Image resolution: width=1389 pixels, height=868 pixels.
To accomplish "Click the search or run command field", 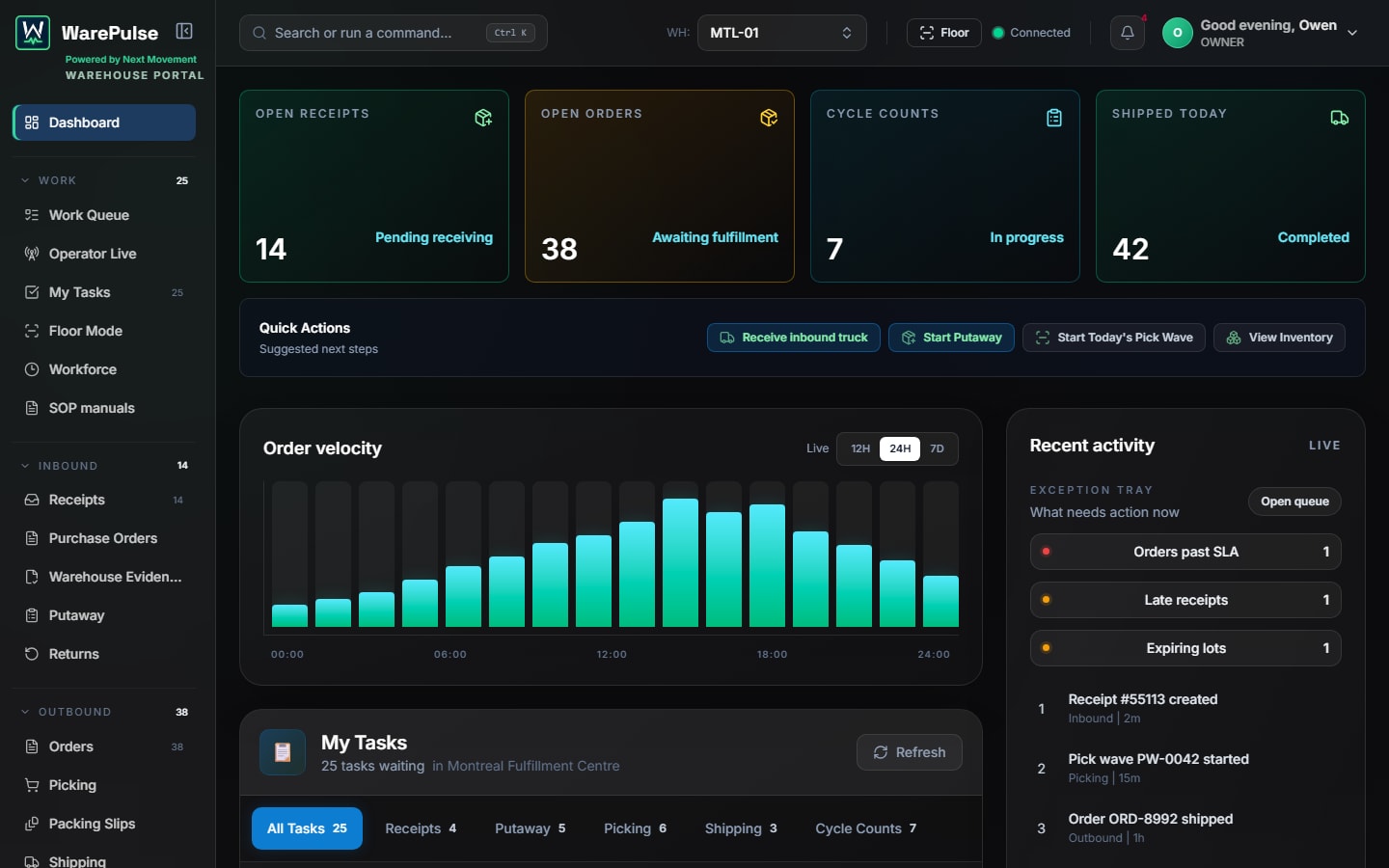I will click(394, 33).
